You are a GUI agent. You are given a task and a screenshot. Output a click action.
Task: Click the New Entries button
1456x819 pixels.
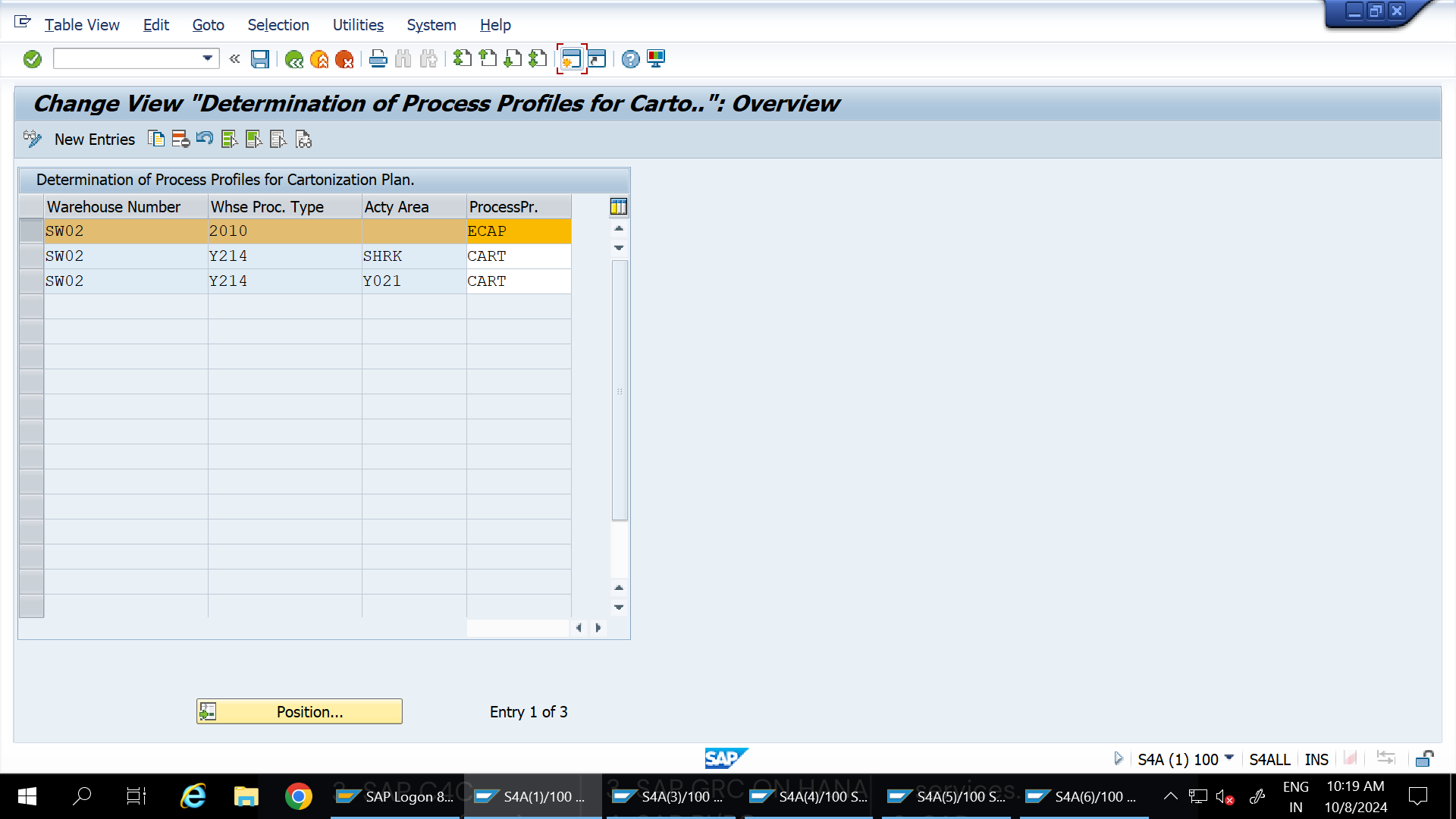(x=94, y=139)
